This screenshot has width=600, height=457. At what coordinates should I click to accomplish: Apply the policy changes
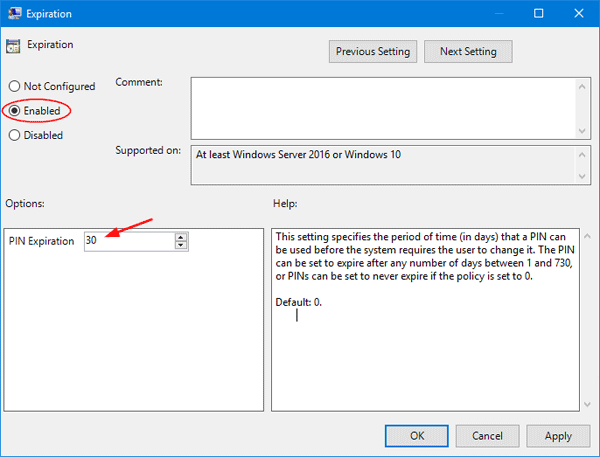(x=557, y=435)
